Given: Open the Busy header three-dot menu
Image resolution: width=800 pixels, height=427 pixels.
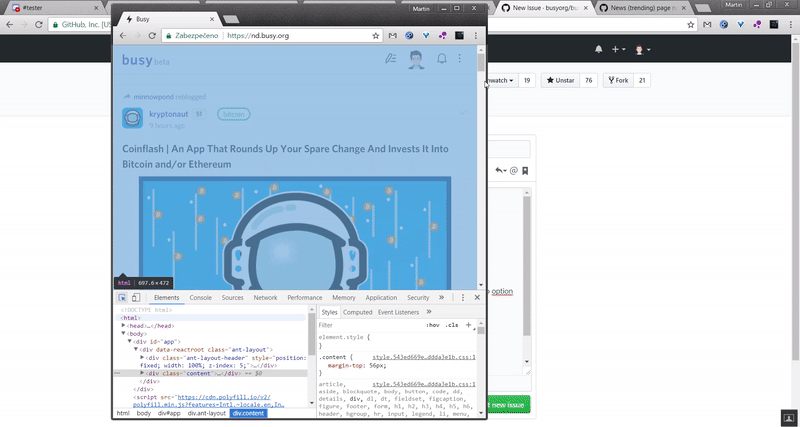Looking at the screenshot, I should 460,59.
